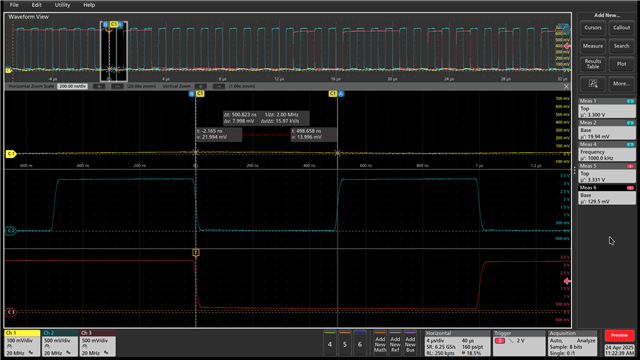Turn on channel 5

point(345,344)
